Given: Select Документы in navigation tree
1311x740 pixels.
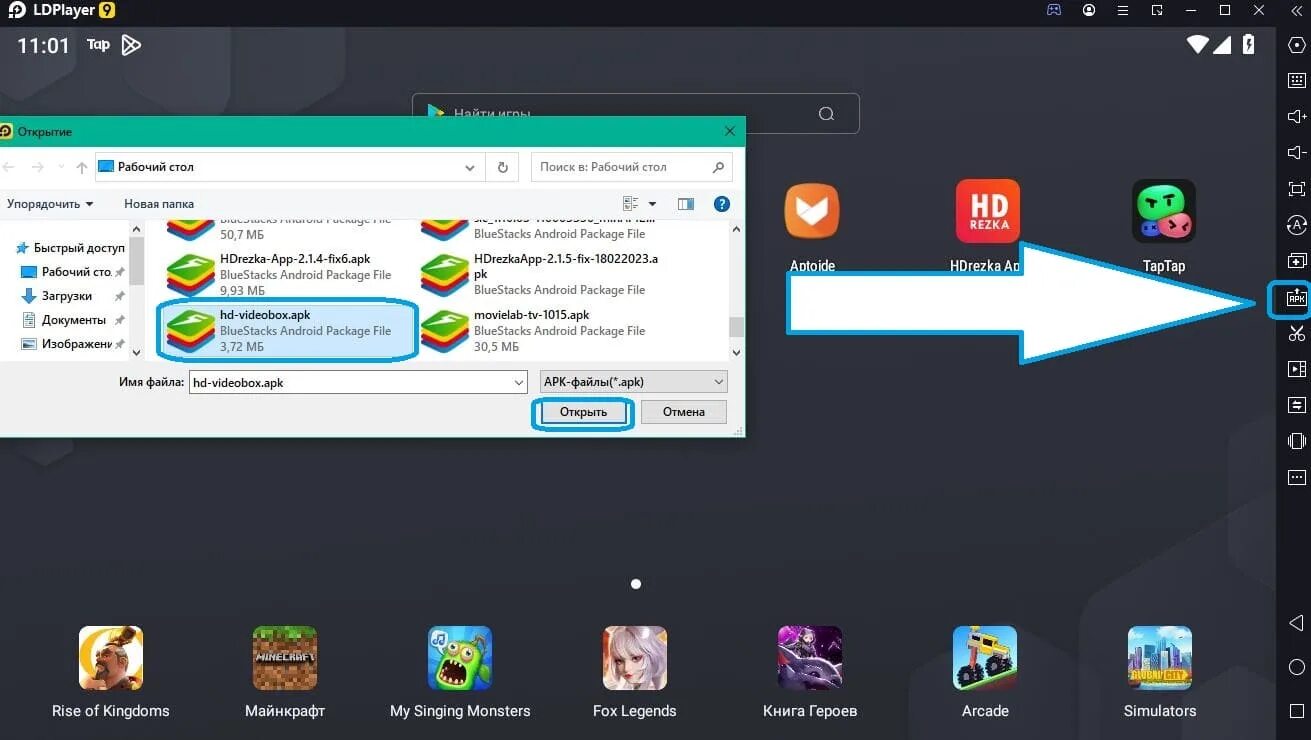Looking at the screenshot, I should (73, 320).
